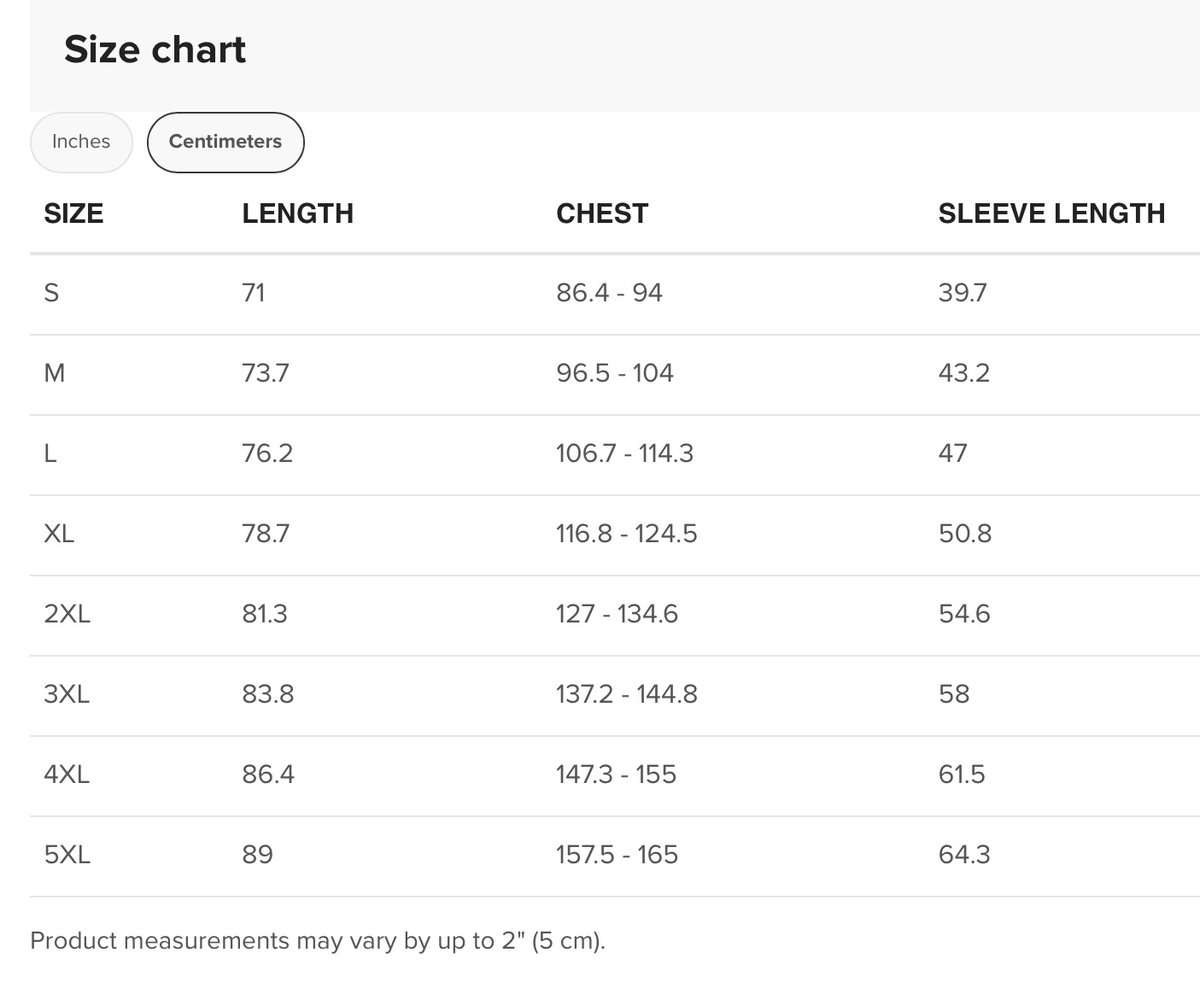Select the 5XL size row label
This screenshot has width=1200, height=1005.
[67, 855]
